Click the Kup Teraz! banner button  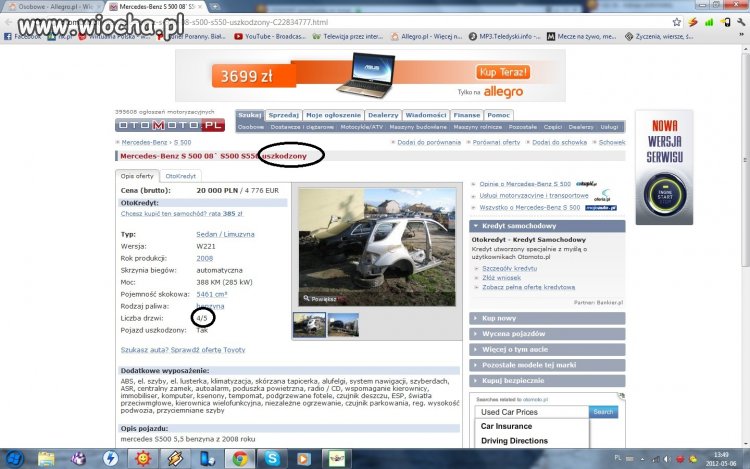tap(503, 72)
